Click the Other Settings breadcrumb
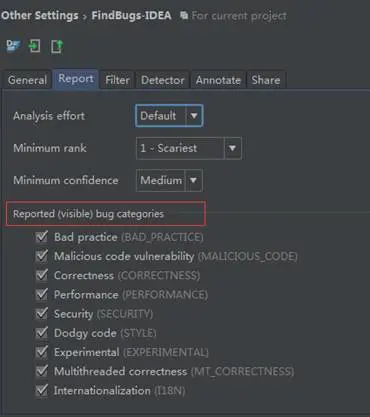Image resolution: width=370 pixels, height=417 pixels. coord(40,15)
